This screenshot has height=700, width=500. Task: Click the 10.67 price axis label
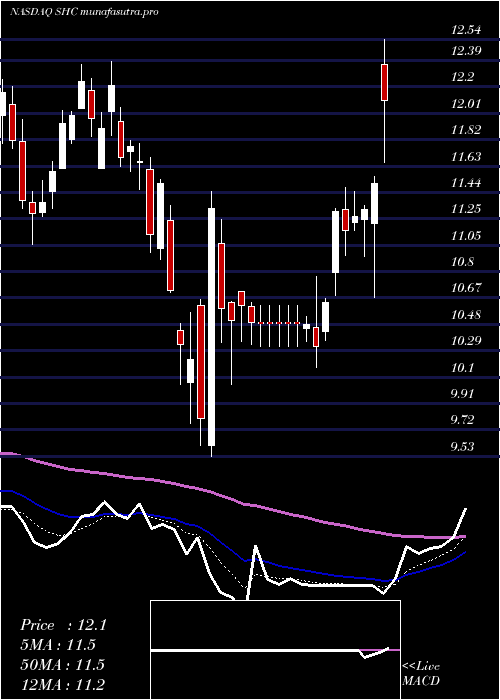click(466, 288)
